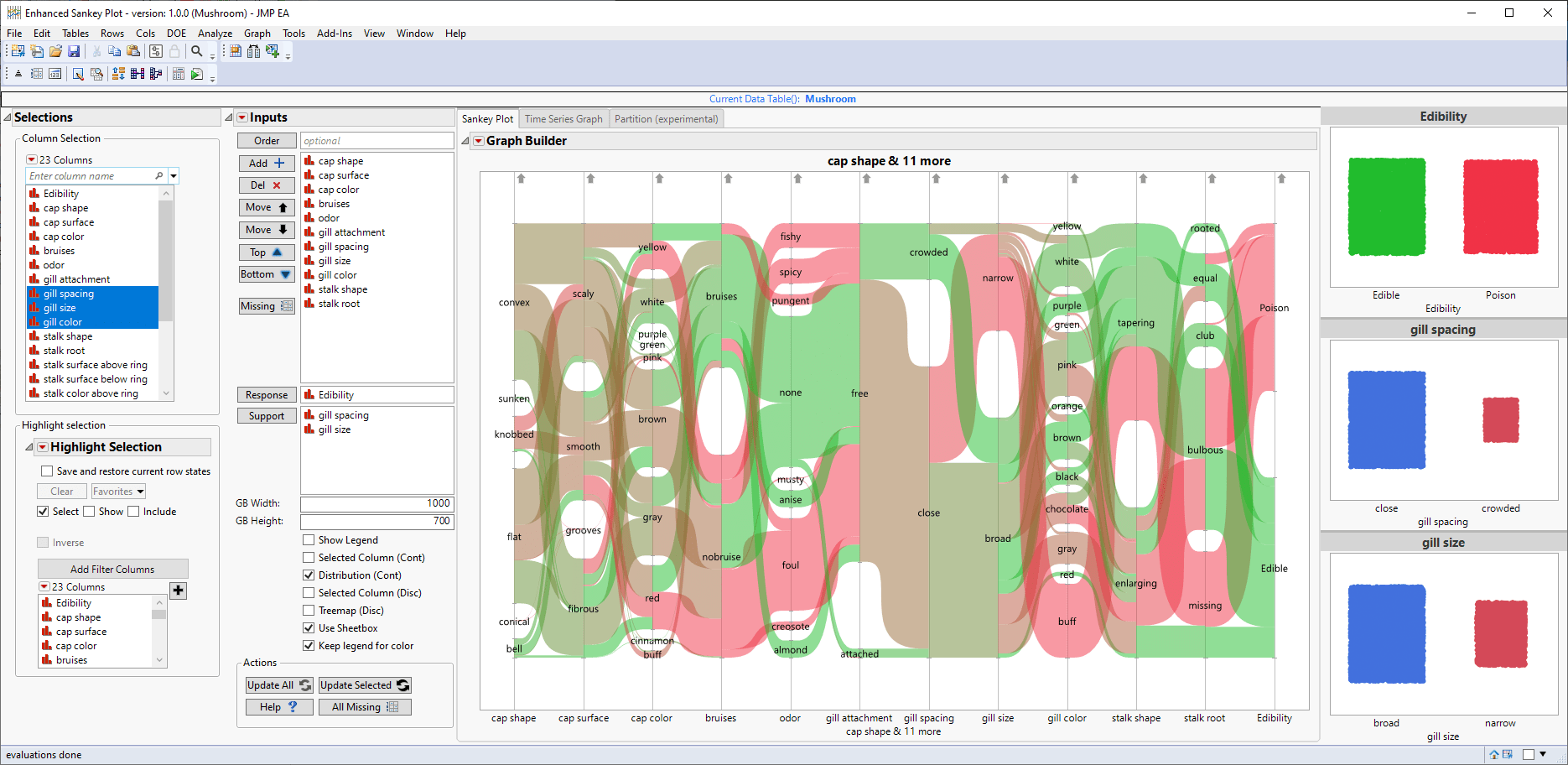Open the Analyze menu
The image size is (1568, 765).
click(215, 34)
